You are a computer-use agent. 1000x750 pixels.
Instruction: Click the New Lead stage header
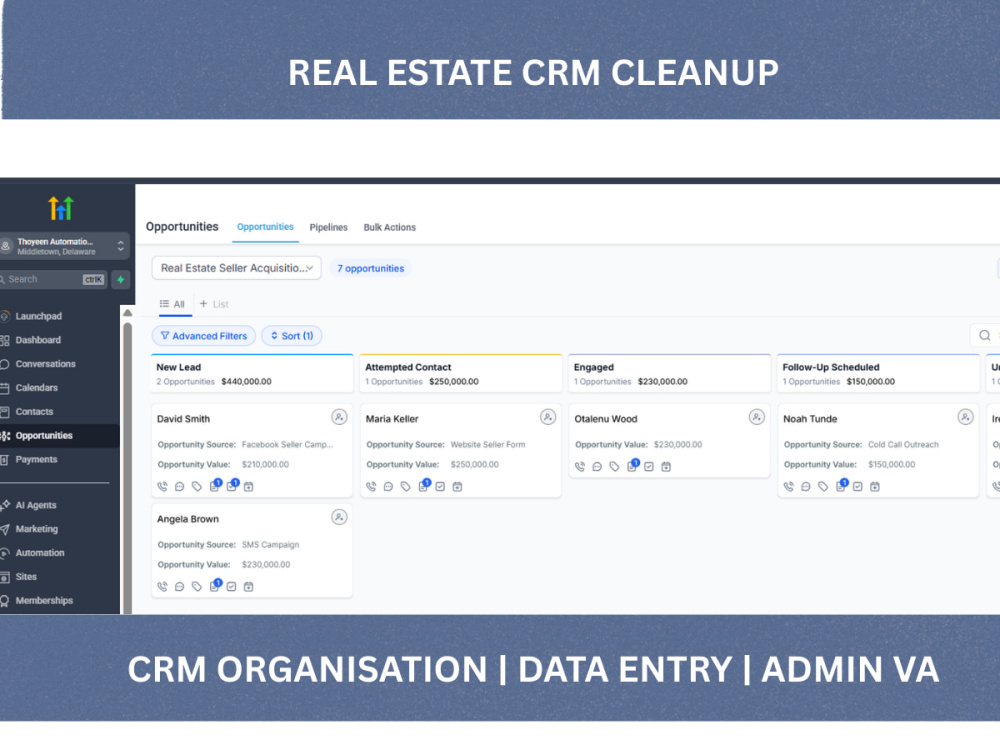click(252, 374)
